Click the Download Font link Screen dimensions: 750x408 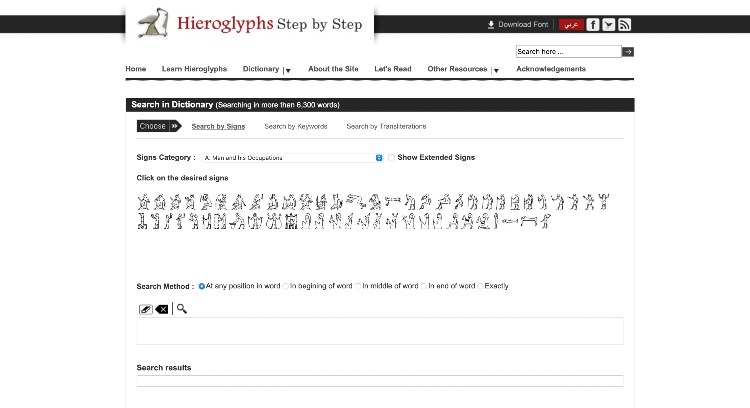[517, 24]
